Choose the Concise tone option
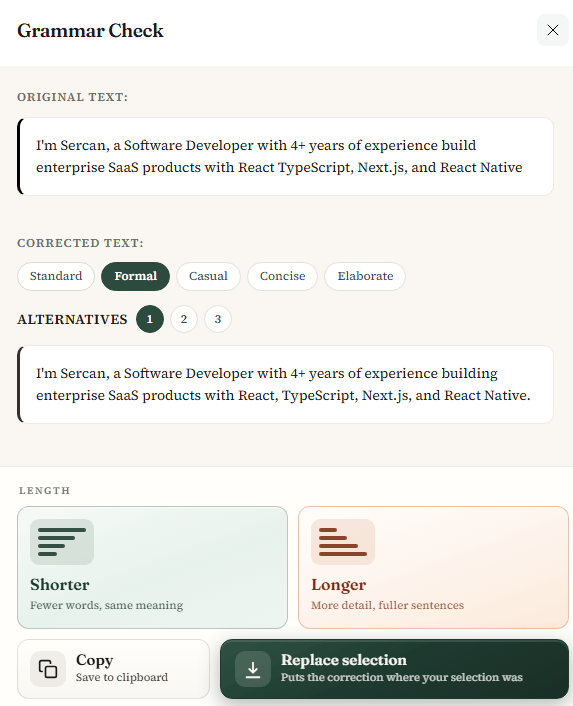The image size is (573, 706). [282, 276]
